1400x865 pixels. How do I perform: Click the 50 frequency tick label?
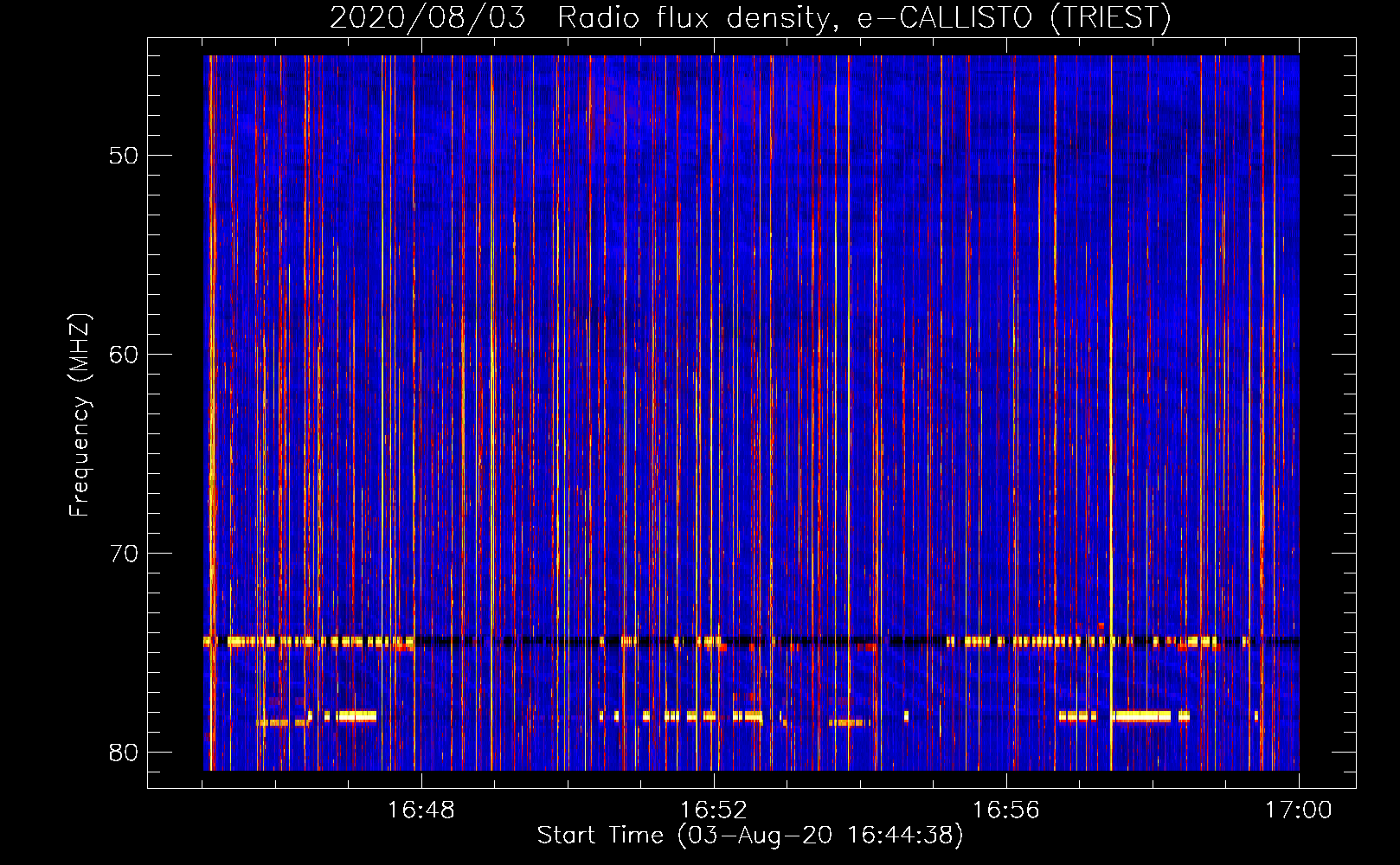pyautogui.click(x=124, y=156)
